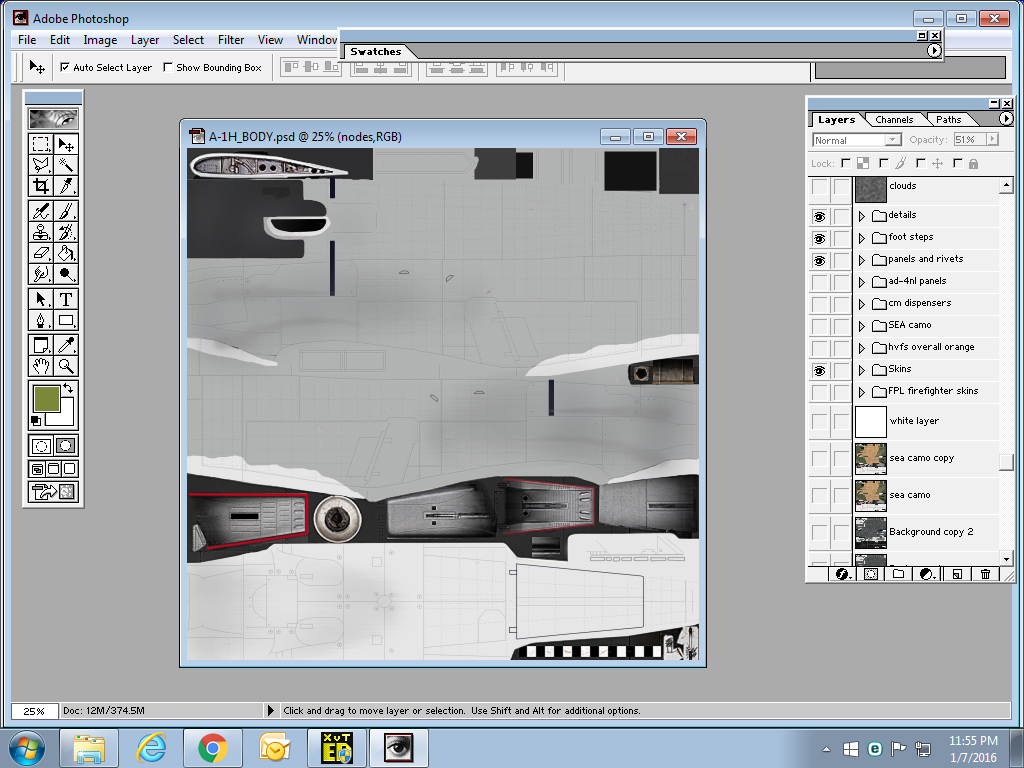Open the Windows Start menu
Image resolution: width=1024 pixels, height=768 pixels.
pyautogui.click(x=27, y=748)
